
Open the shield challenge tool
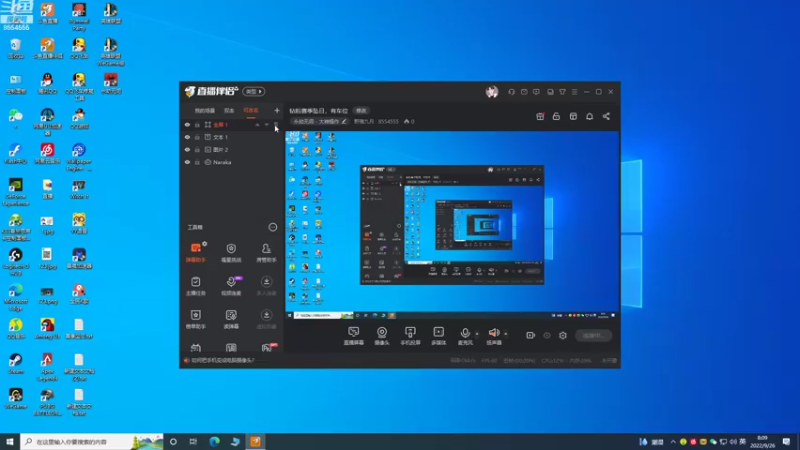[x=231, y=253]
